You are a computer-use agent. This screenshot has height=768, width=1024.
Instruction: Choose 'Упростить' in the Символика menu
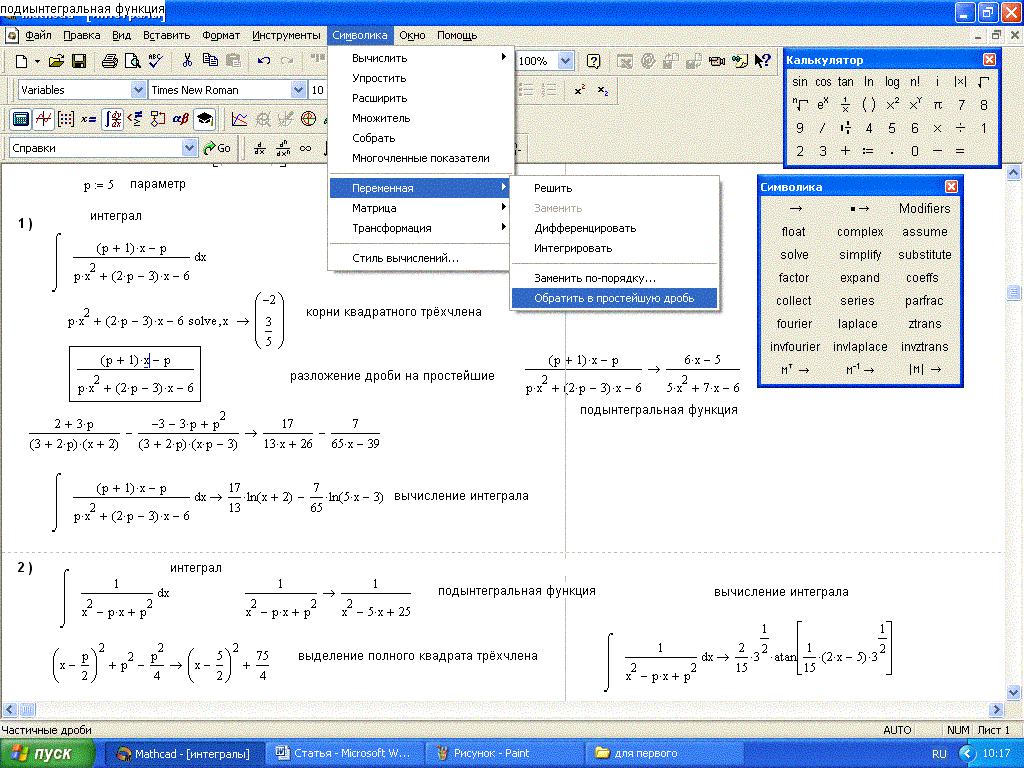pos(379,78)
